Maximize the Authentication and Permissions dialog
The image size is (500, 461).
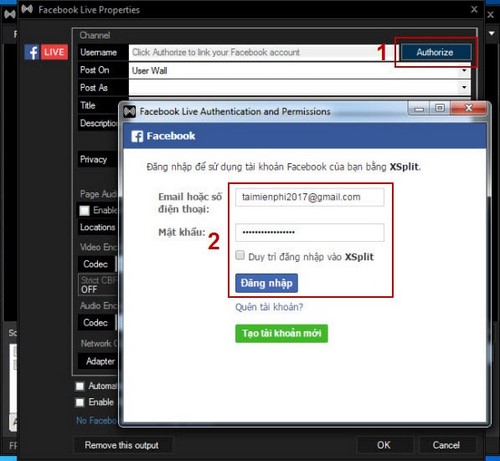pos(440,108)
